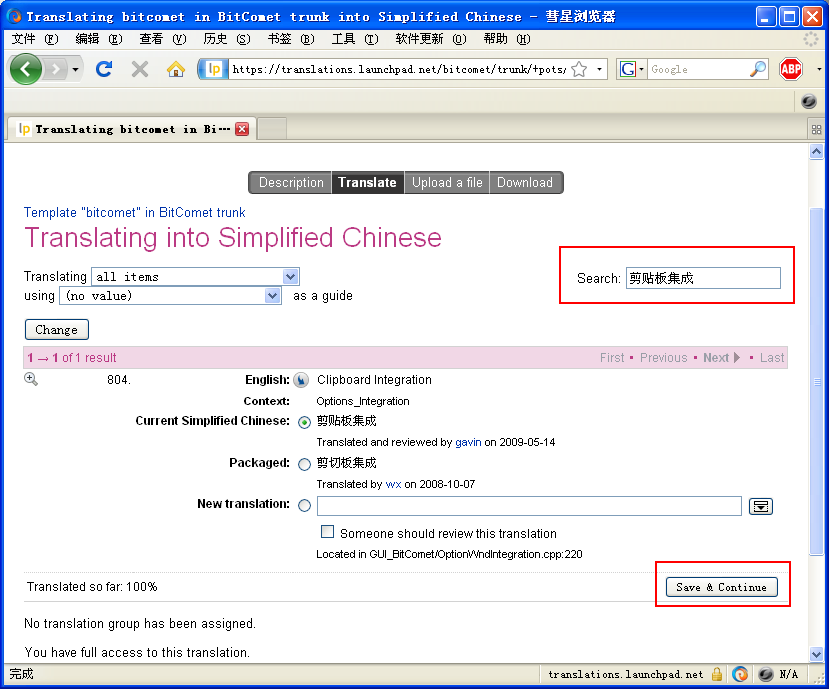Viewport: 829px width, 689px height.
Task: Click the bookmark star in the address bar
Action: pos(579,69)
